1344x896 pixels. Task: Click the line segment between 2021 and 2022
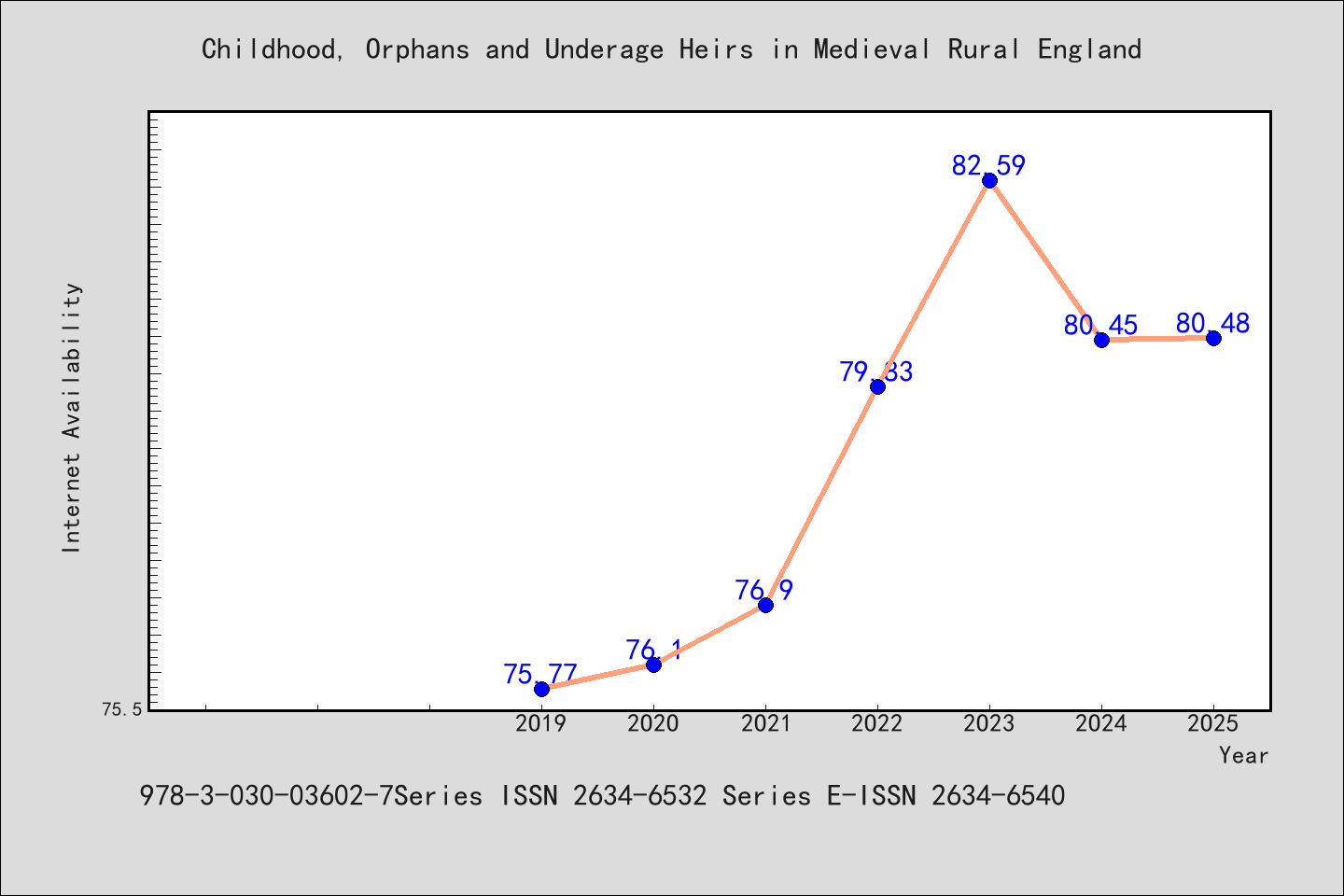(821, 496)
